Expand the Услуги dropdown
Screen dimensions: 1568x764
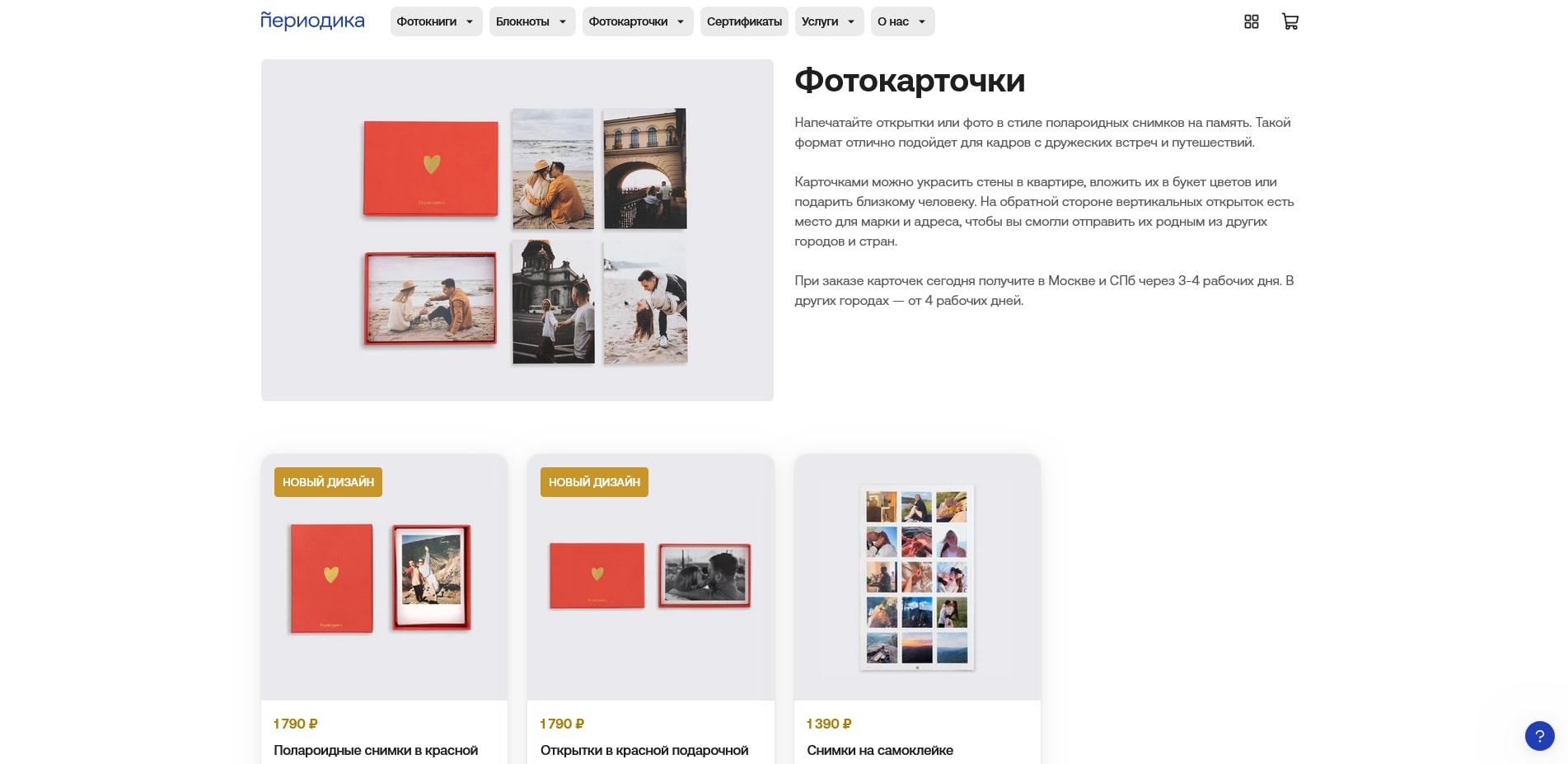pyautogui.click(x=829, y=21)
